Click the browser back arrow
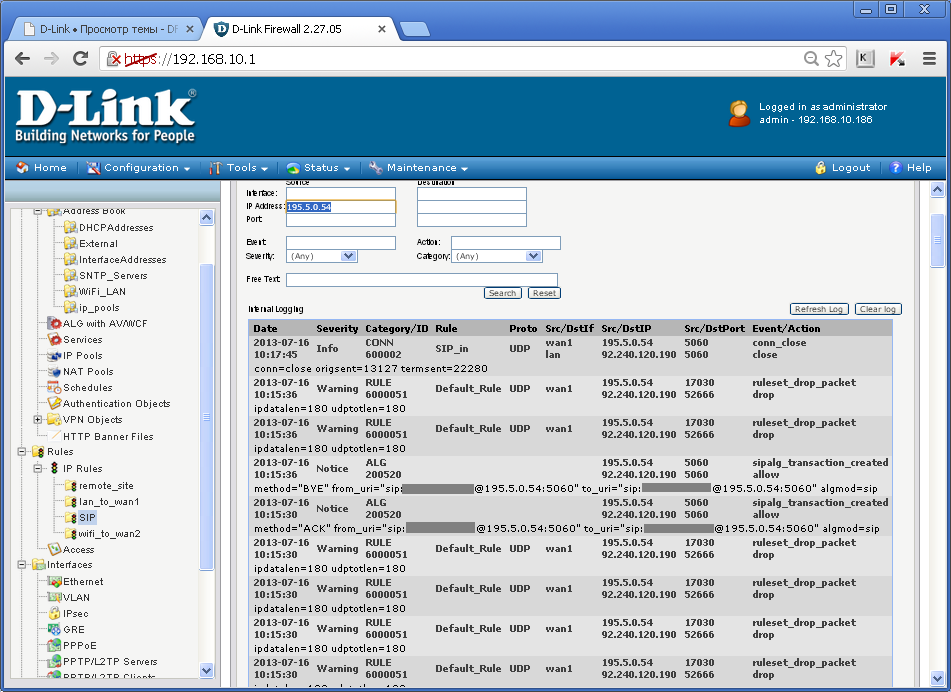Screen dimensions: 951x692 tap(22, 59)
